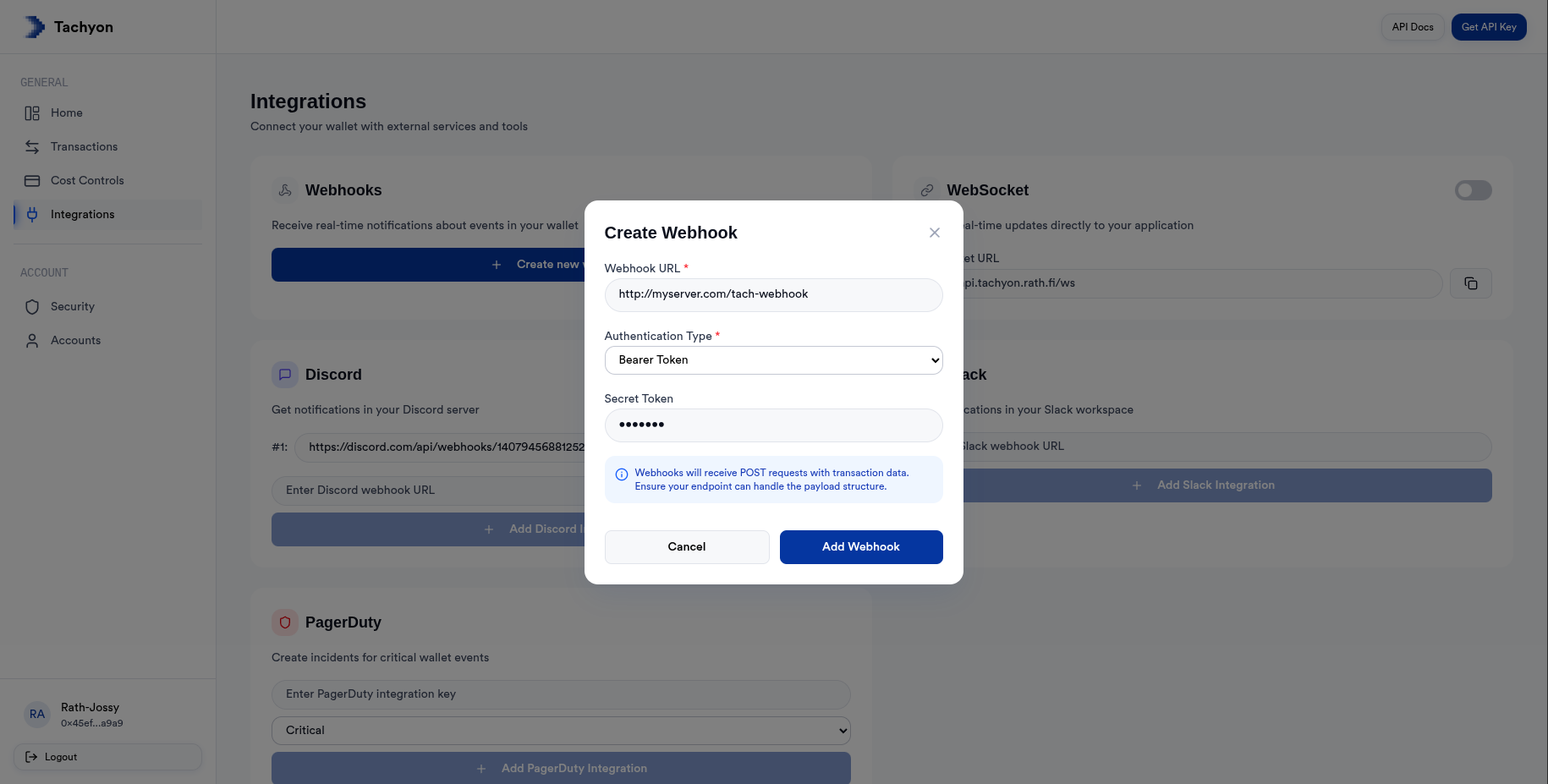Select Integrations in the sidebar

click(x=82, y=214)
